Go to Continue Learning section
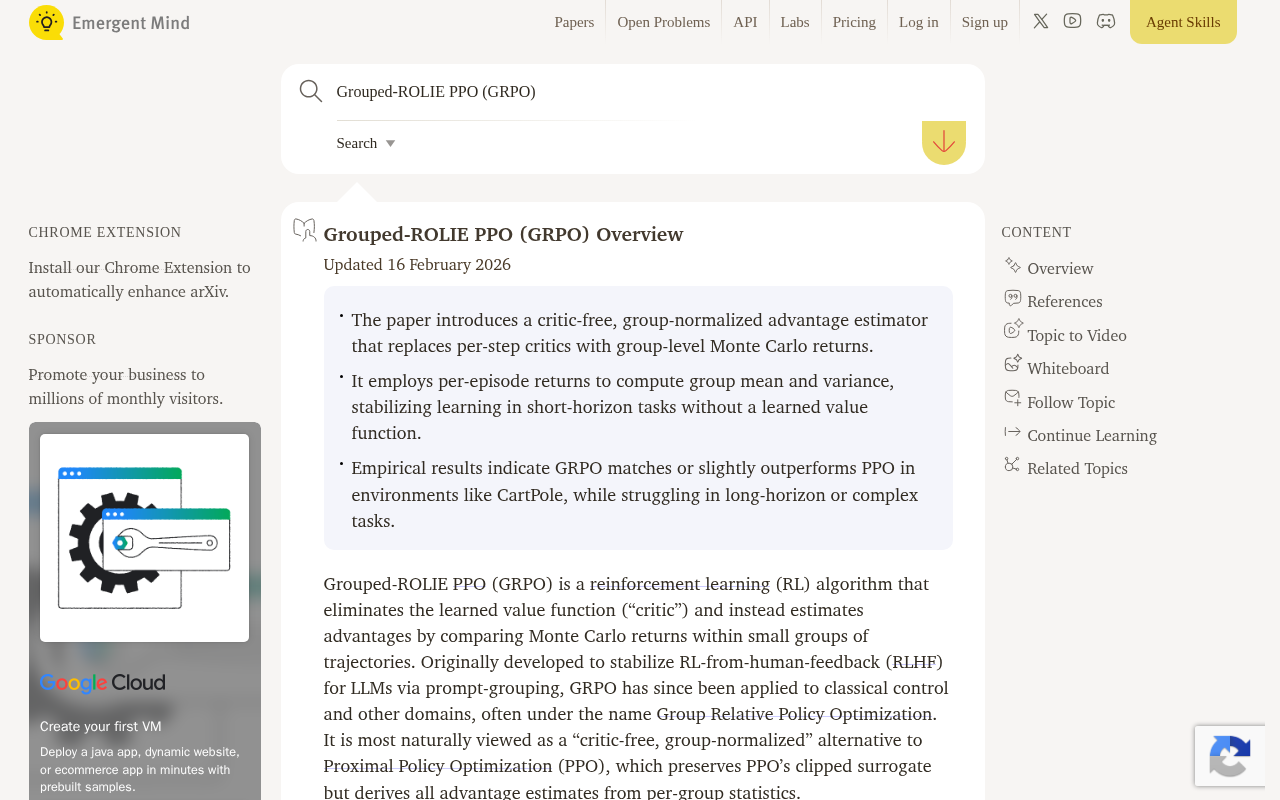The width and height of the screenshot is (1280, 800). pos(1092,435)
